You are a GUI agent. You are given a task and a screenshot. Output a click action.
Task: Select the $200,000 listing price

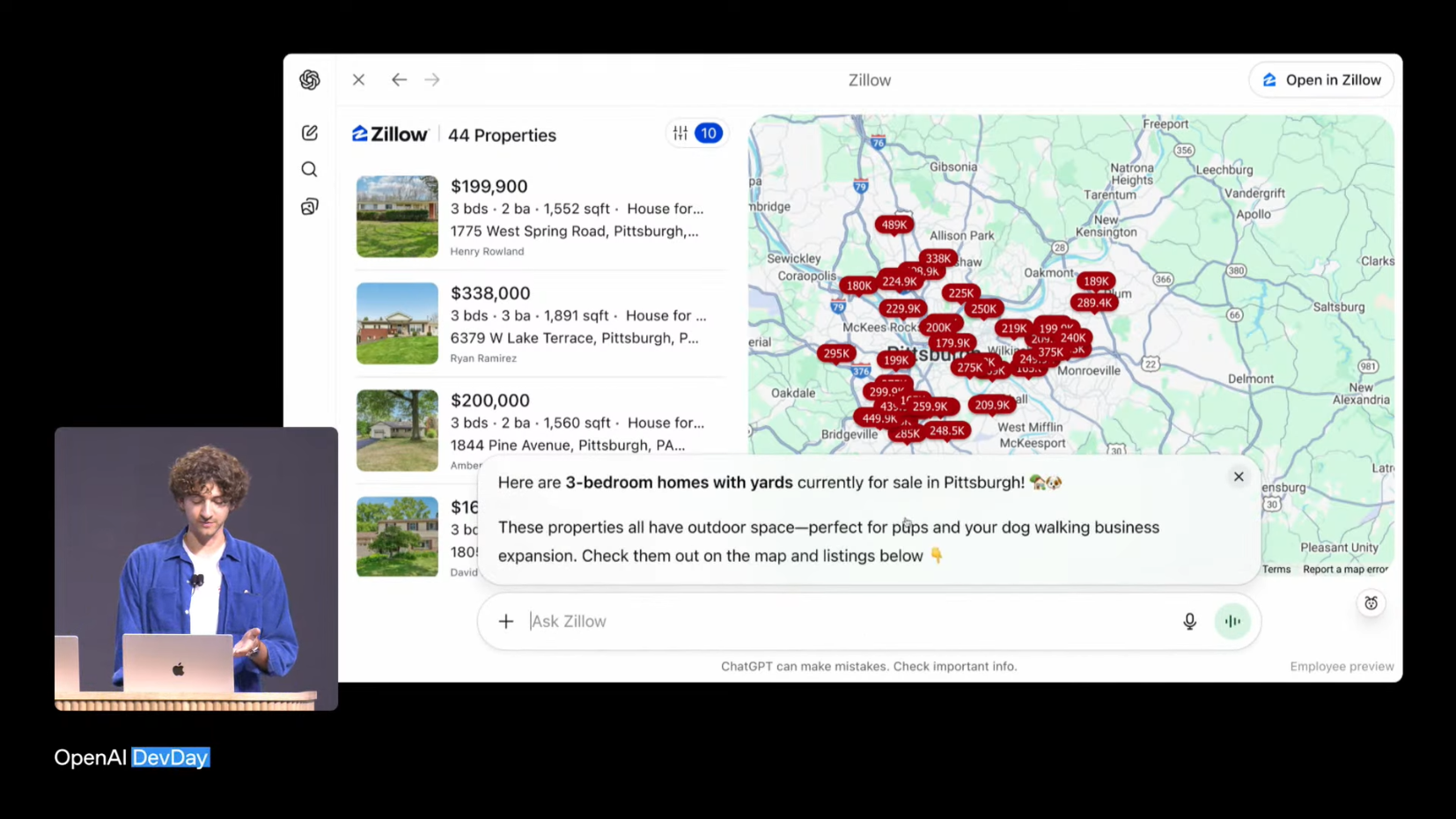(x=490, y=401)
